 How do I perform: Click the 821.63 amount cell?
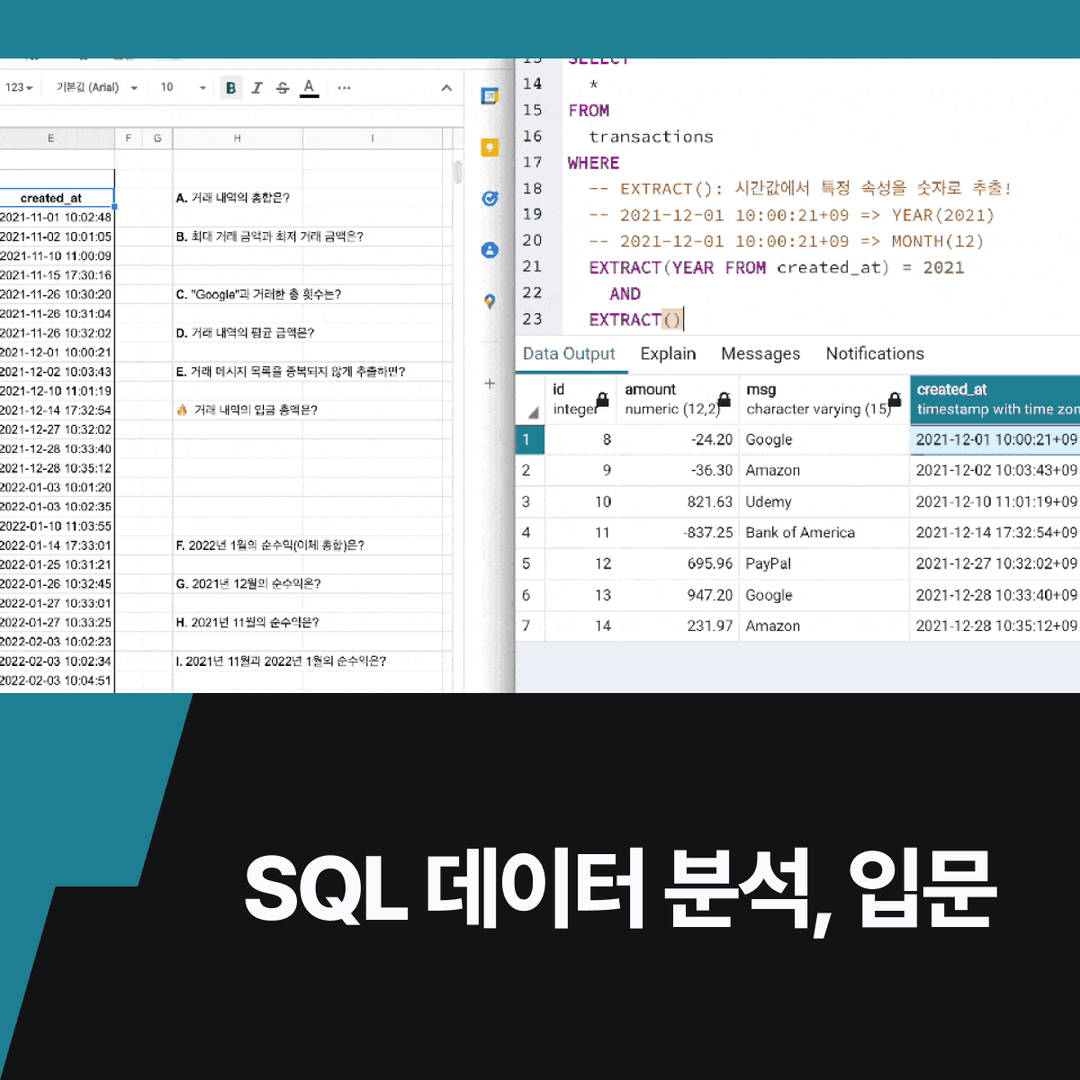[x=677, y=501]
